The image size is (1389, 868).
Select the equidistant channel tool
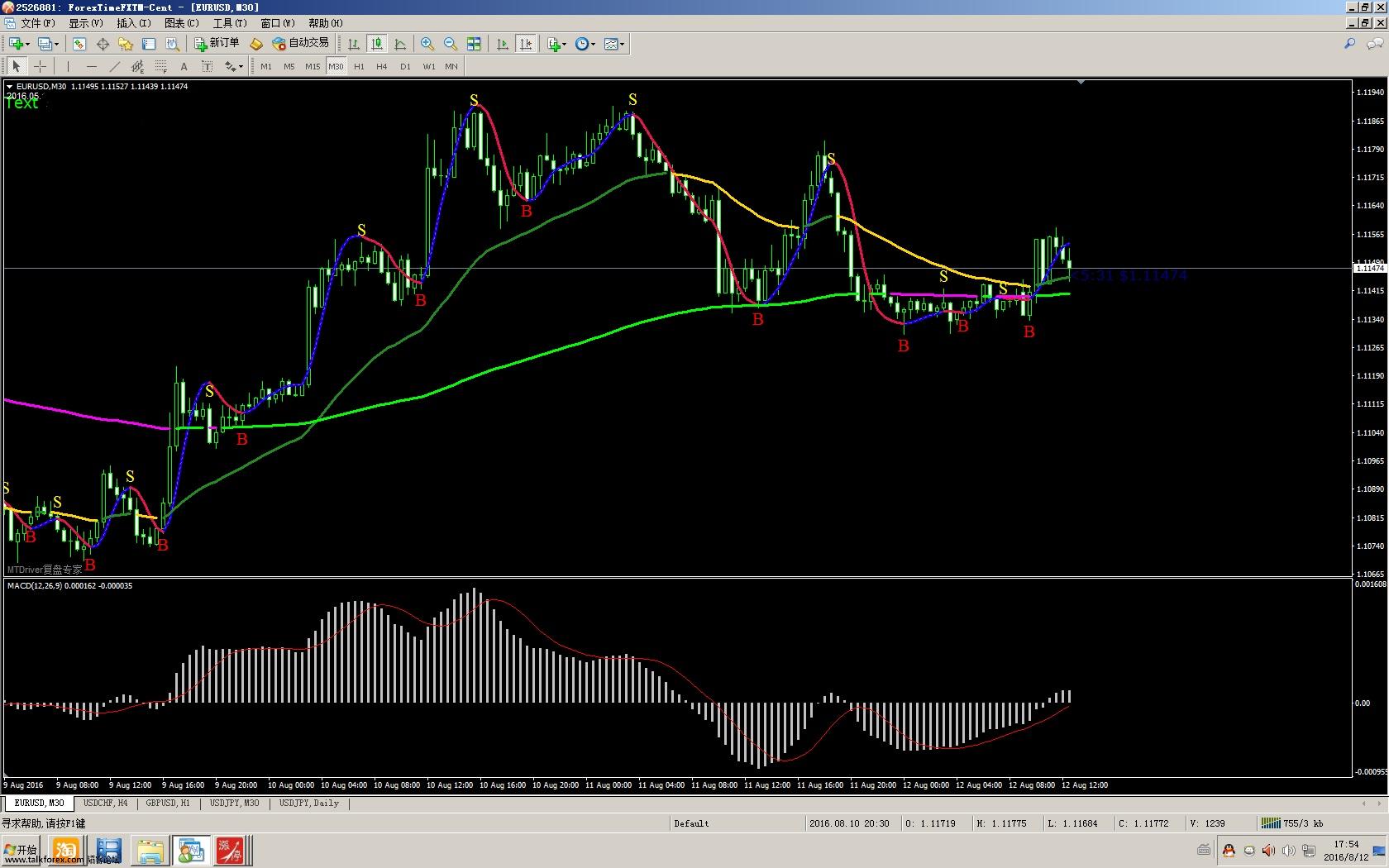pyautogui.click(x=137, y=66)
